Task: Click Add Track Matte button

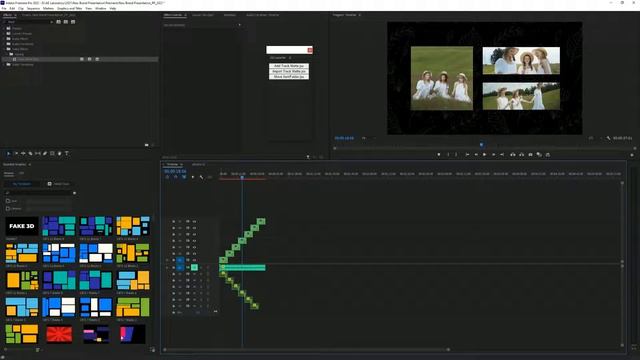Action: click(289, 66)
